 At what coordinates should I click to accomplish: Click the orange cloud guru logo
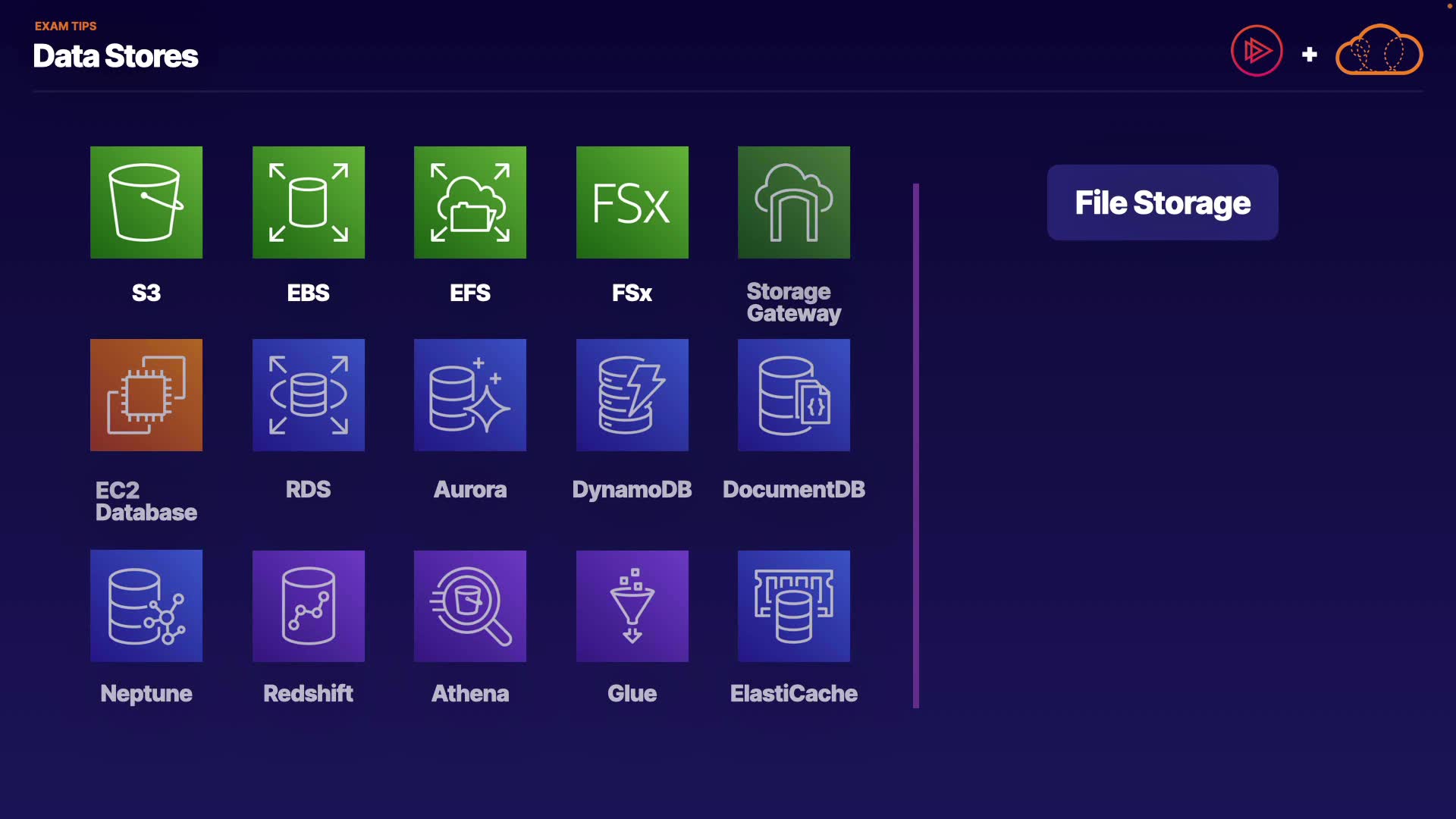[x=1379, y=51]
